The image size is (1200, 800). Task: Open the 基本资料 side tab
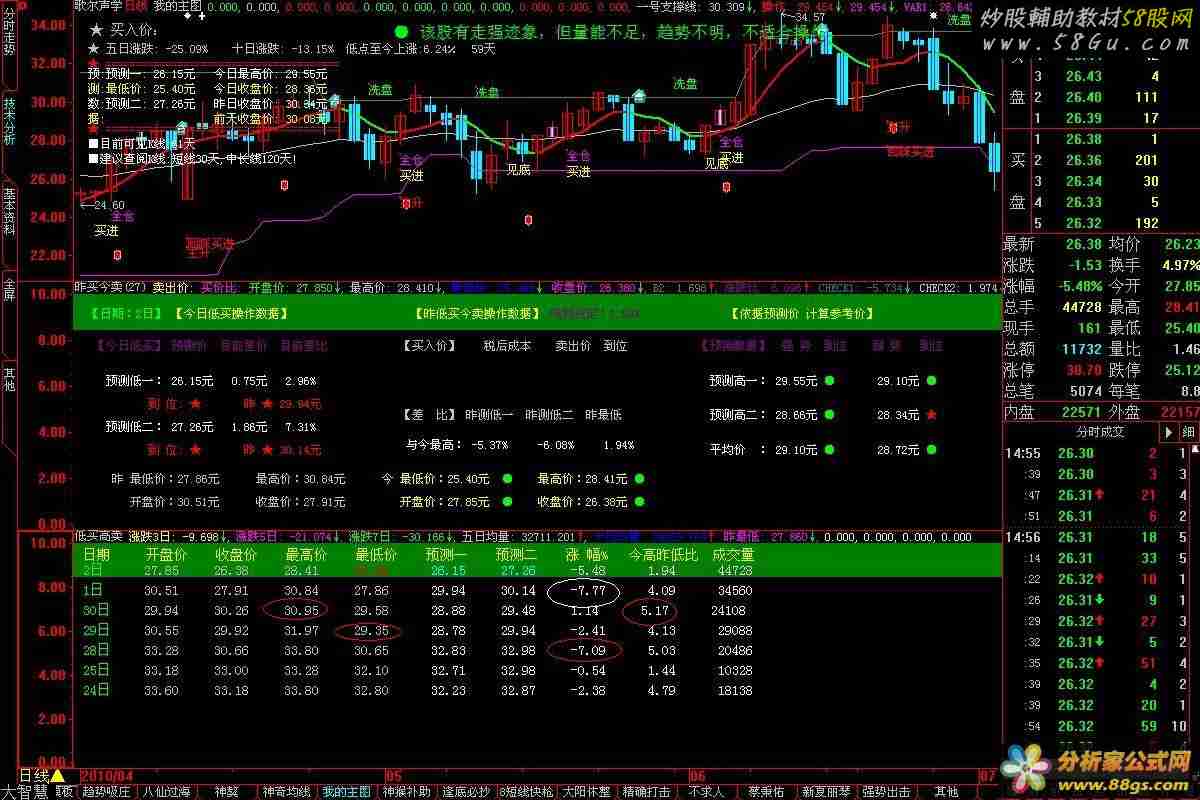(x=9, y=211)
